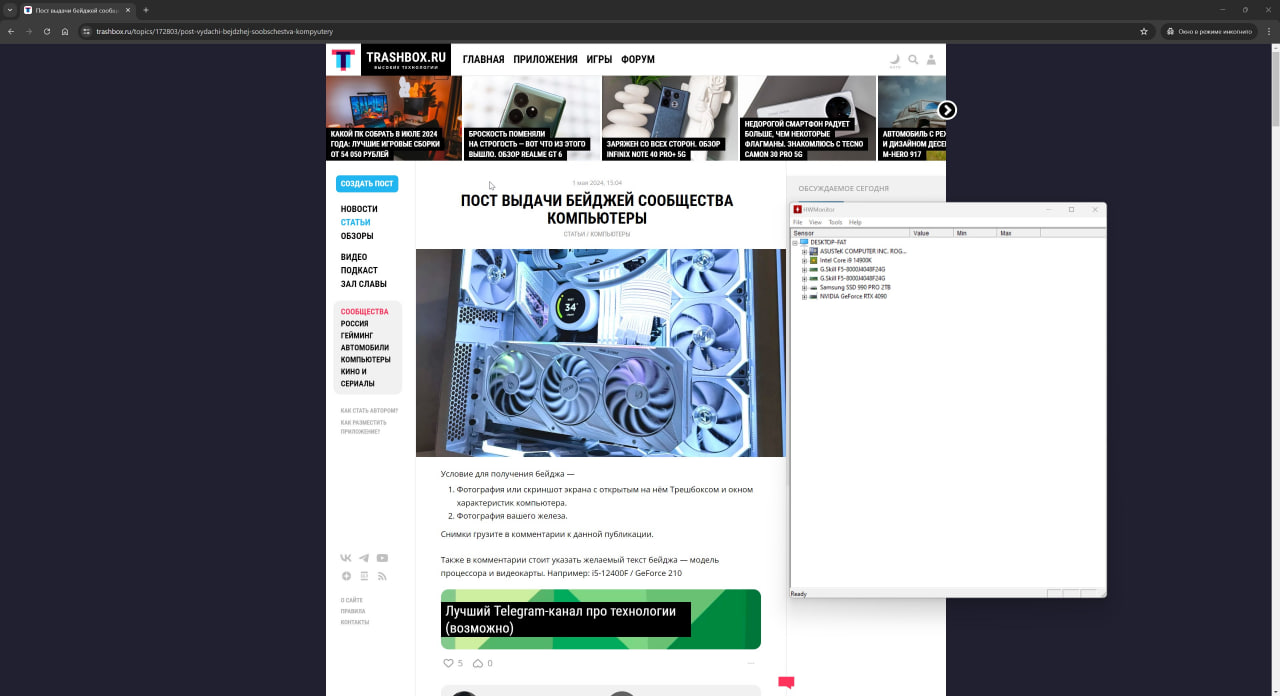Open the View menu in HWMonitor
Viewport: 1280px width, 696px height.
815,222
